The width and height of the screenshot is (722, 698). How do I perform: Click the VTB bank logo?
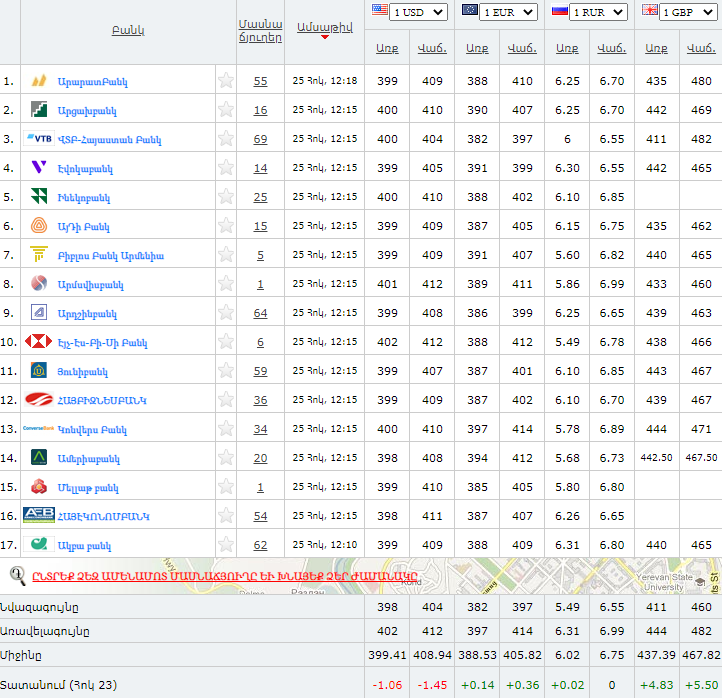[39, 139]
